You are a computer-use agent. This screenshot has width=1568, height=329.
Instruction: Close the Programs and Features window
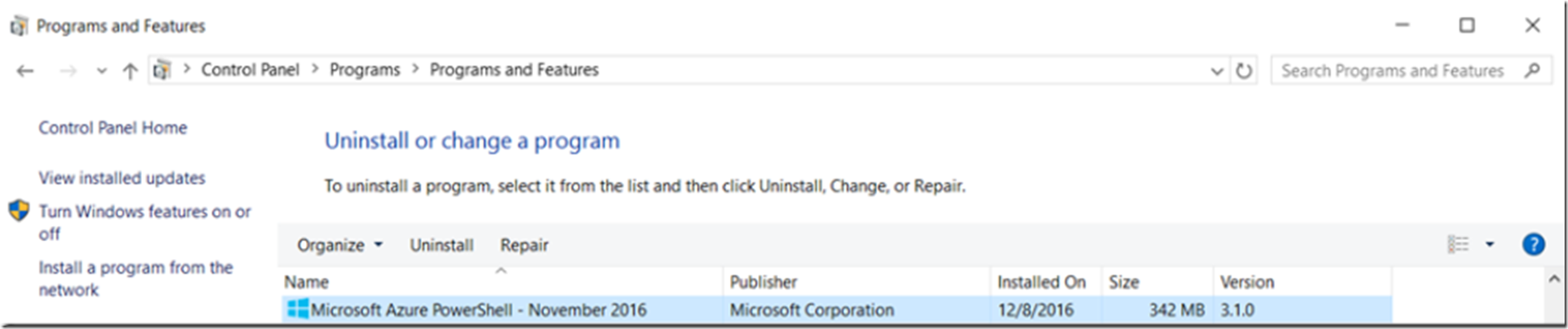(x=1533, y=25)
